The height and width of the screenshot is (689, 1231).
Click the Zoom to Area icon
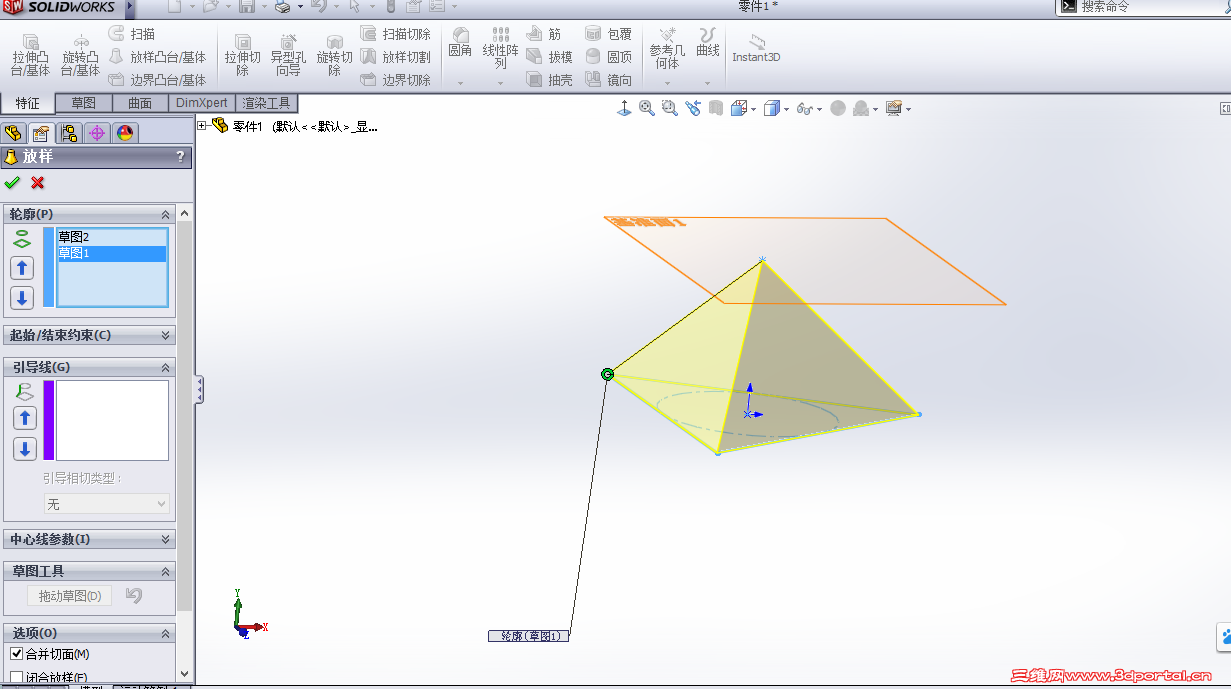668,108
